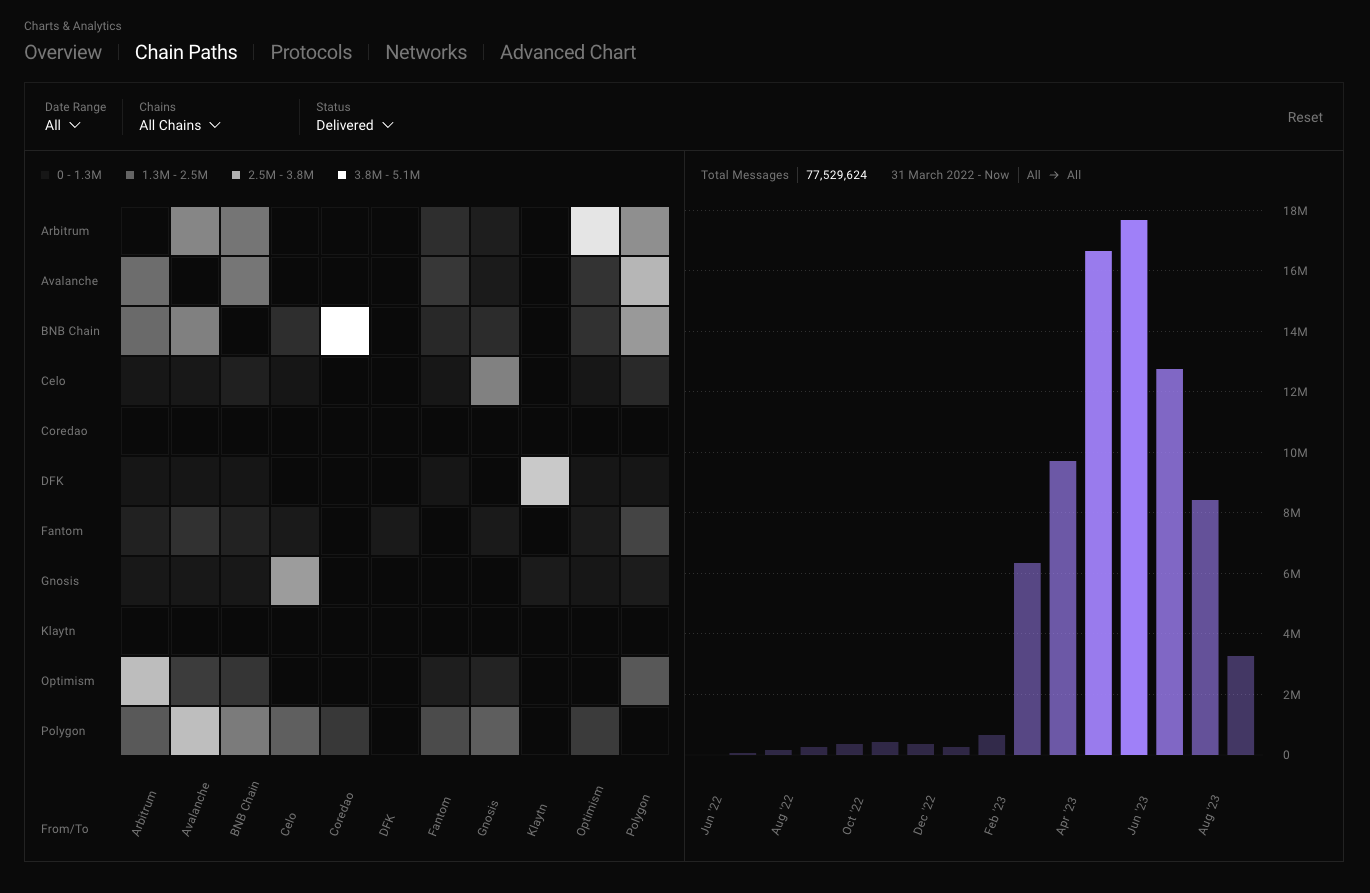Click the DFK to Klaytn heatmap cell
This screenshot has width=1370, height=893.
point(544,480)
